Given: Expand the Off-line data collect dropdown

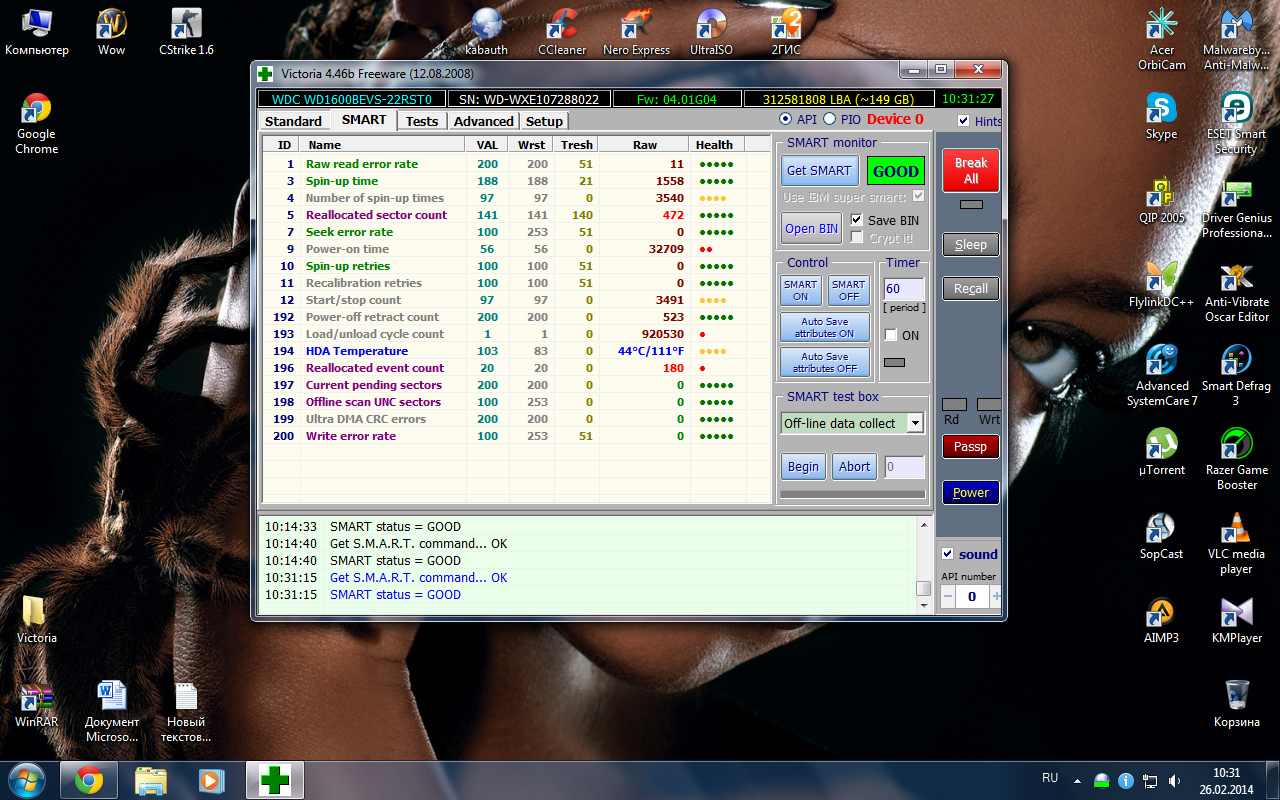Looking at the screenshot, I should 915,423.
